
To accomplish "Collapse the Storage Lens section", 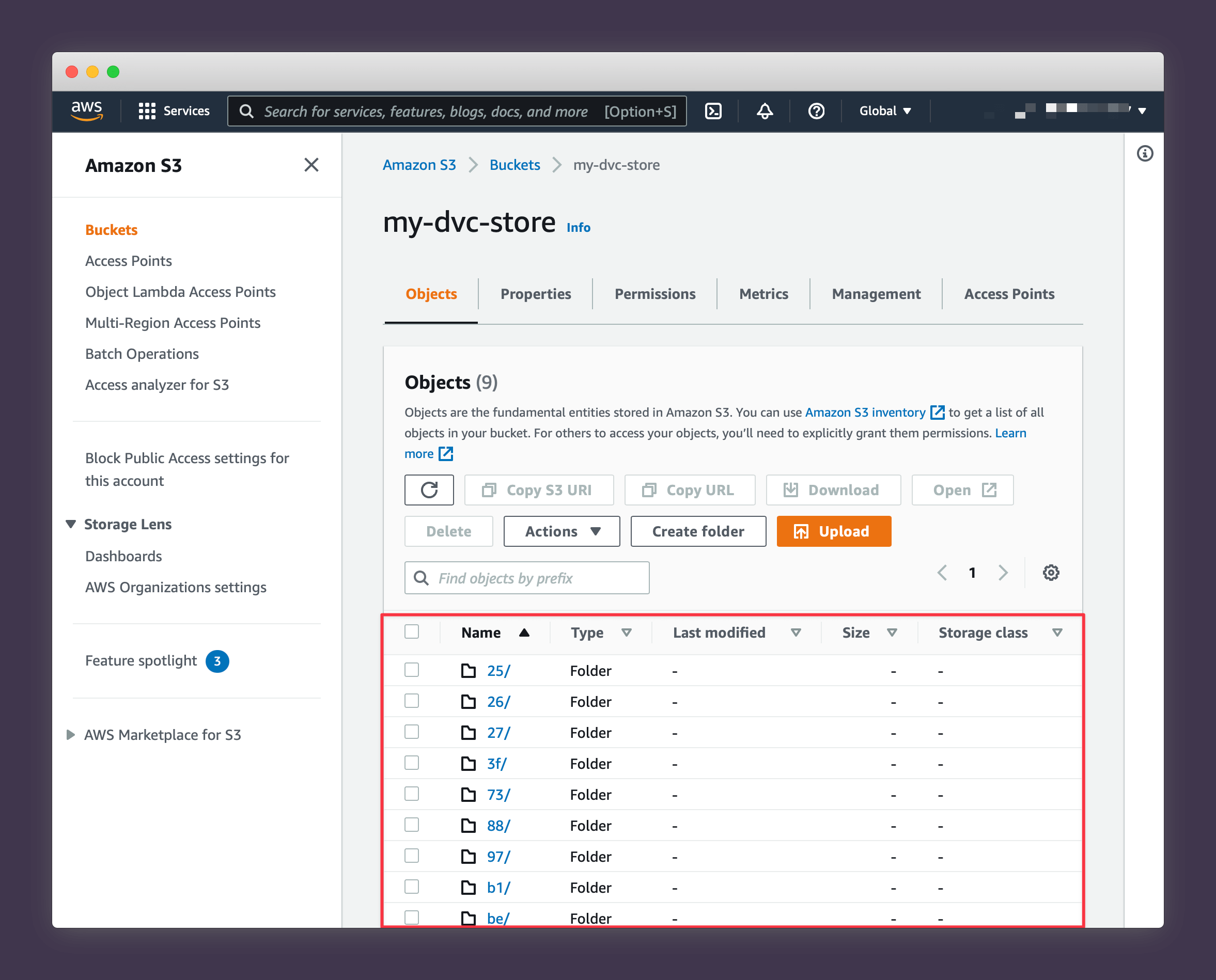I will [71, 525].
